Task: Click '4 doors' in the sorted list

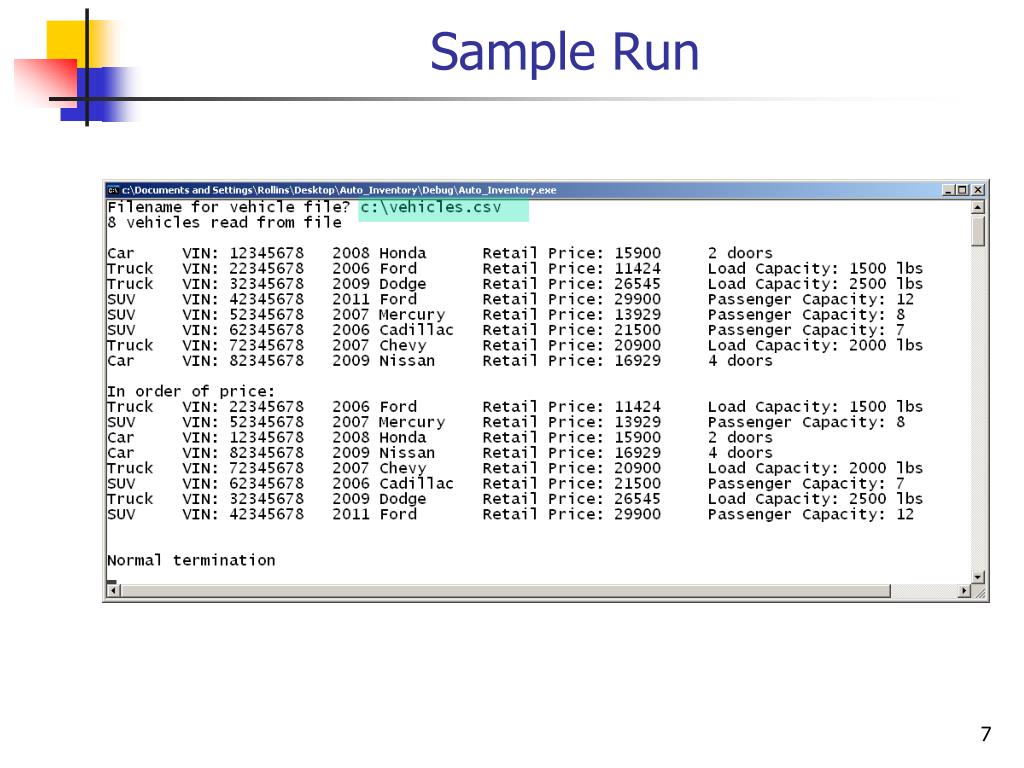Action: (740, 453)
